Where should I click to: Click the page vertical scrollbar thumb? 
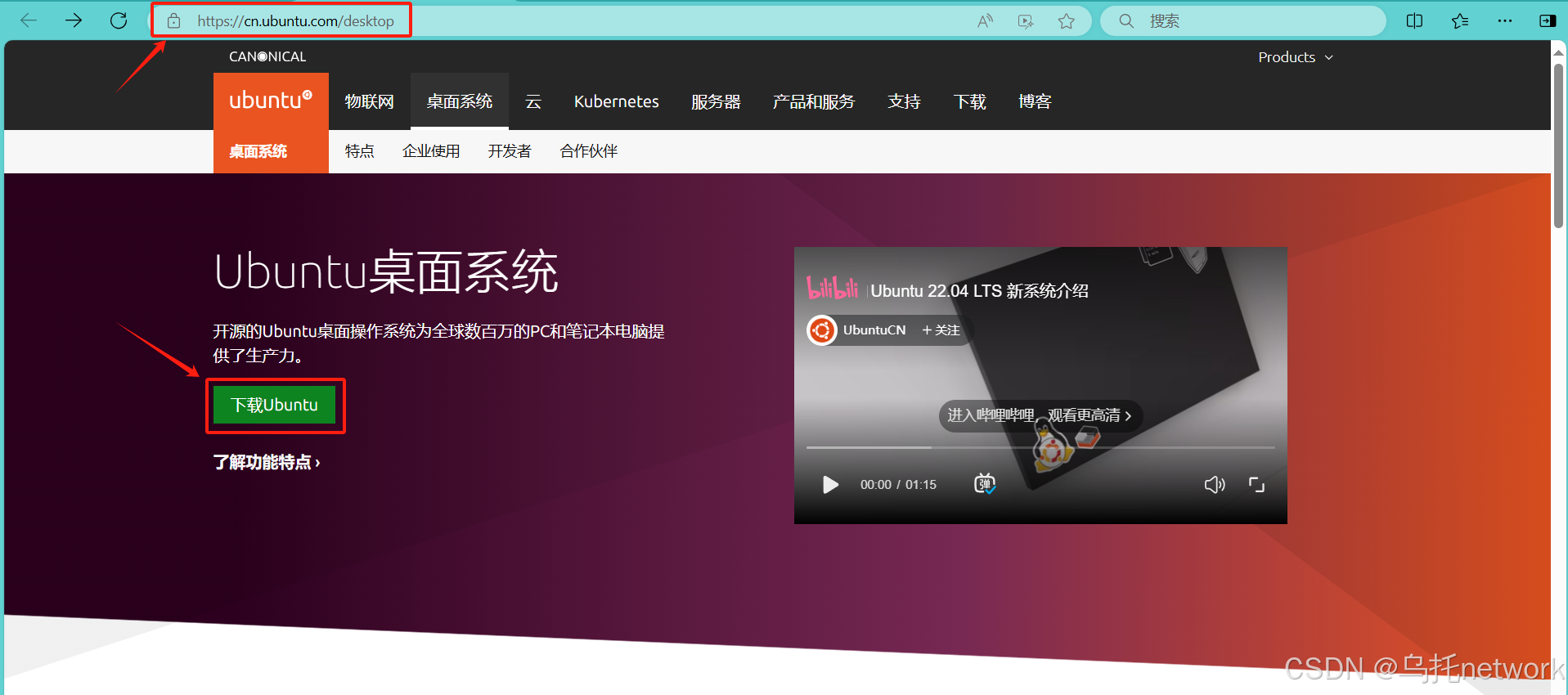coord(1558,146)
